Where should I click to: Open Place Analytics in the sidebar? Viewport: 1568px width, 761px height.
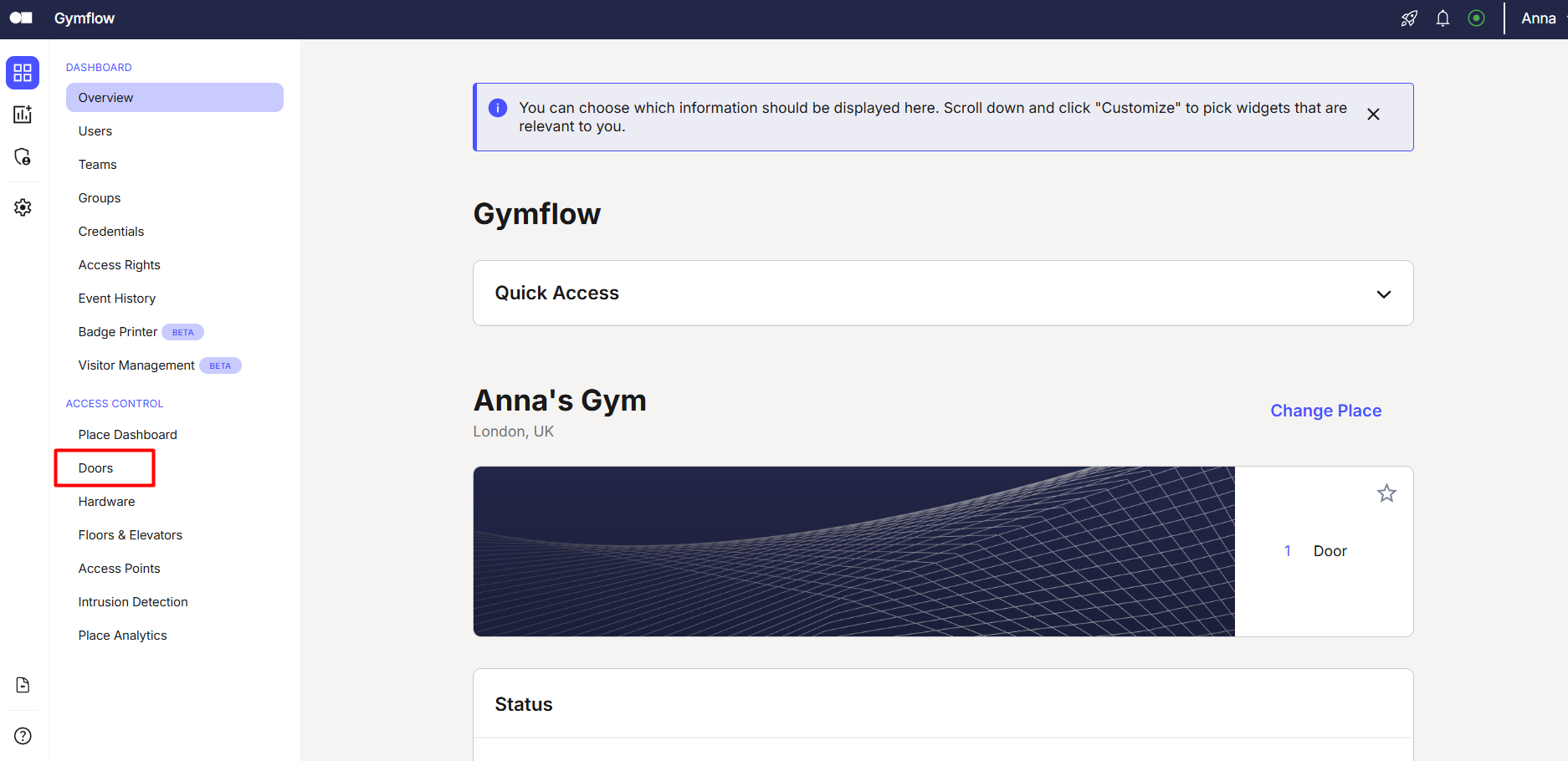[123, 636]
